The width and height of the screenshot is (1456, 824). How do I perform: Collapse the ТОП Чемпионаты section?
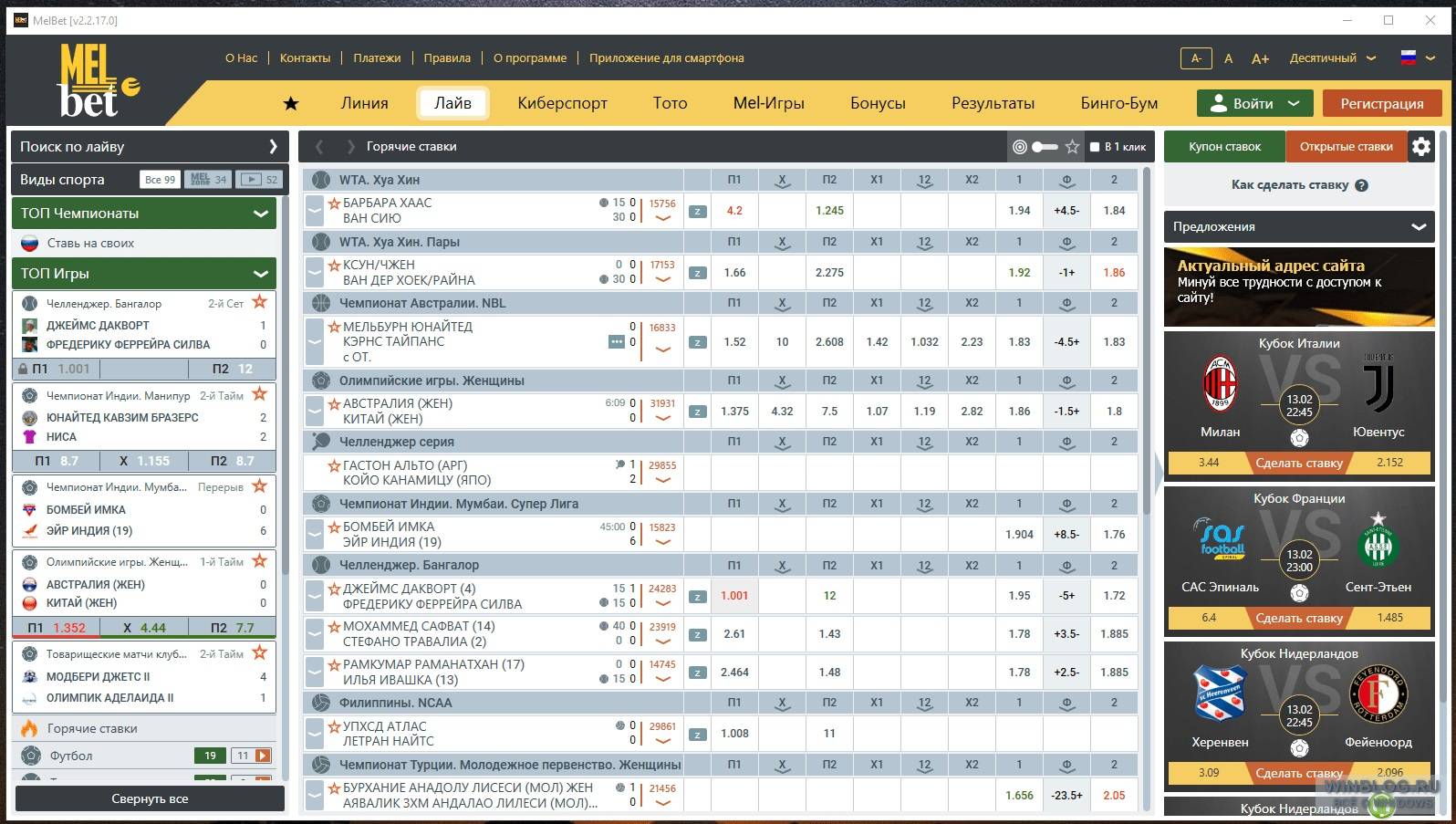pos(261,214)
